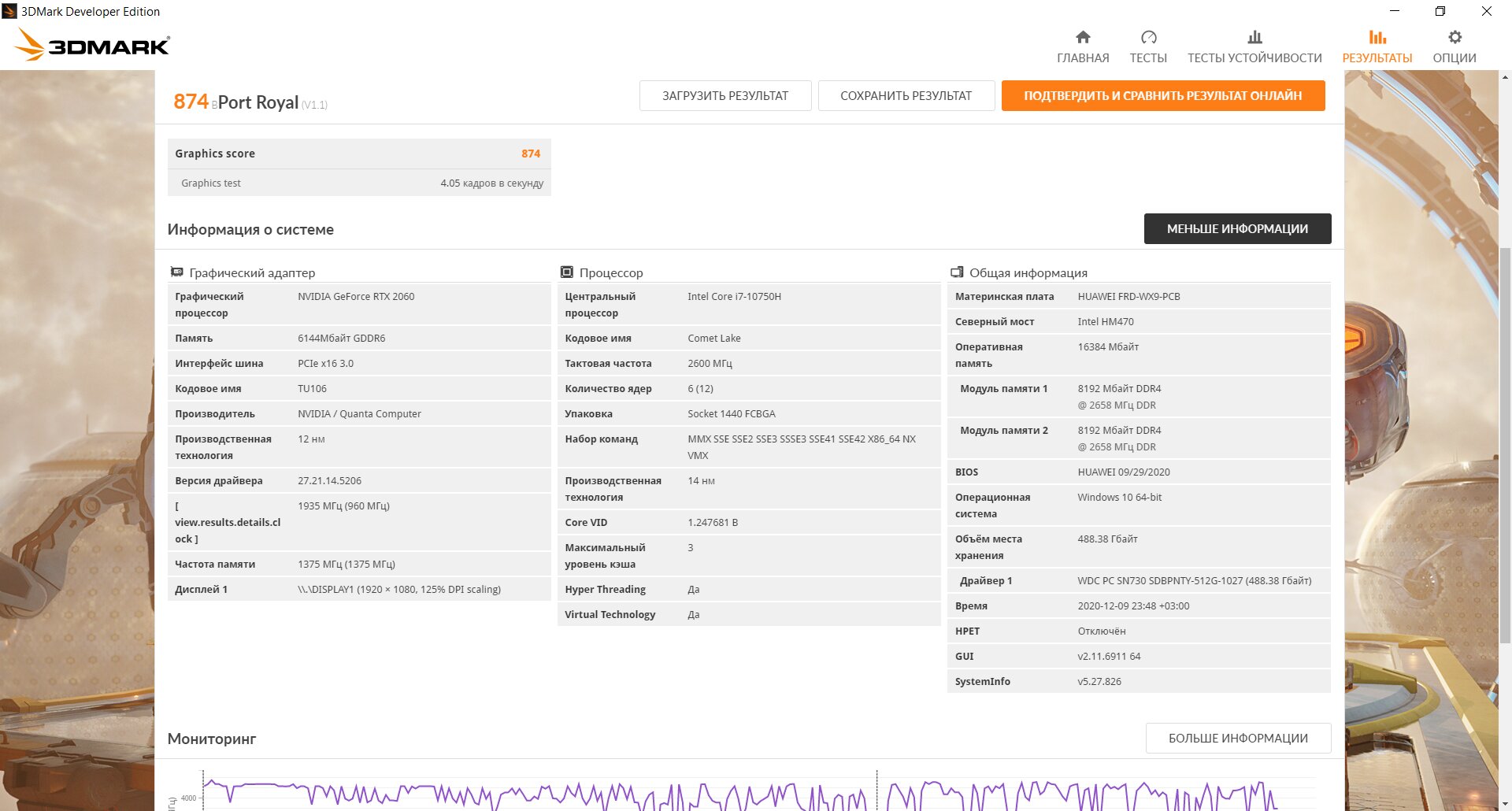The image size is (1512, 811).
Task: Select the Graphics score row
Action: [359, 154]
